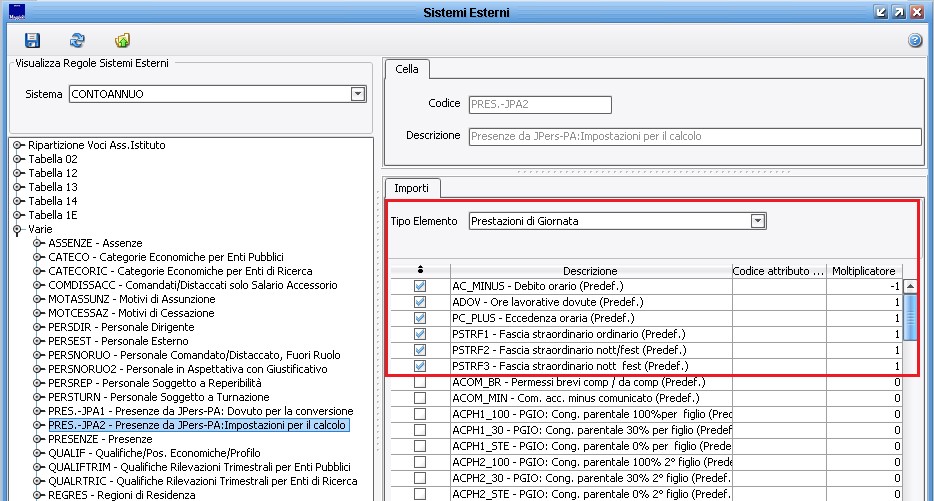Viewport: 934px width, 501px height.
Task: Open the Help question mark icon
Action: 914,41
